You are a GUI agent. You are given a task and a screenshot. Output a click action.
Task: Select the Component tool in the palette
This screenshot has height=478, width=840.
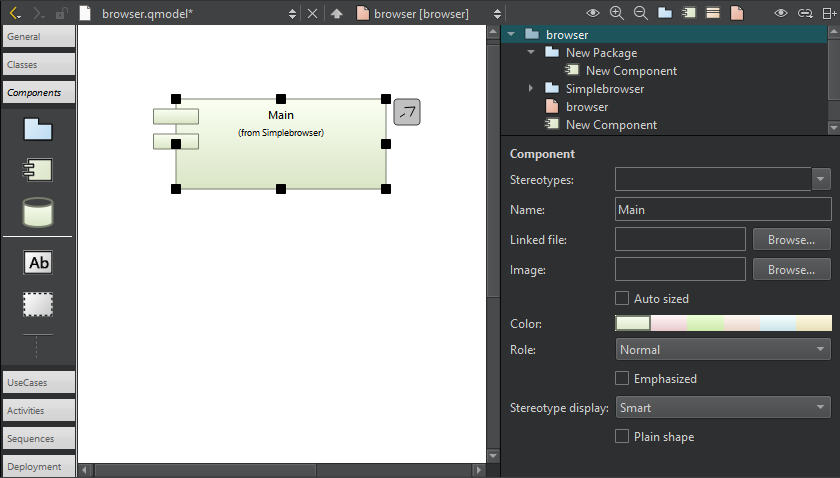[x=38, y=170]
